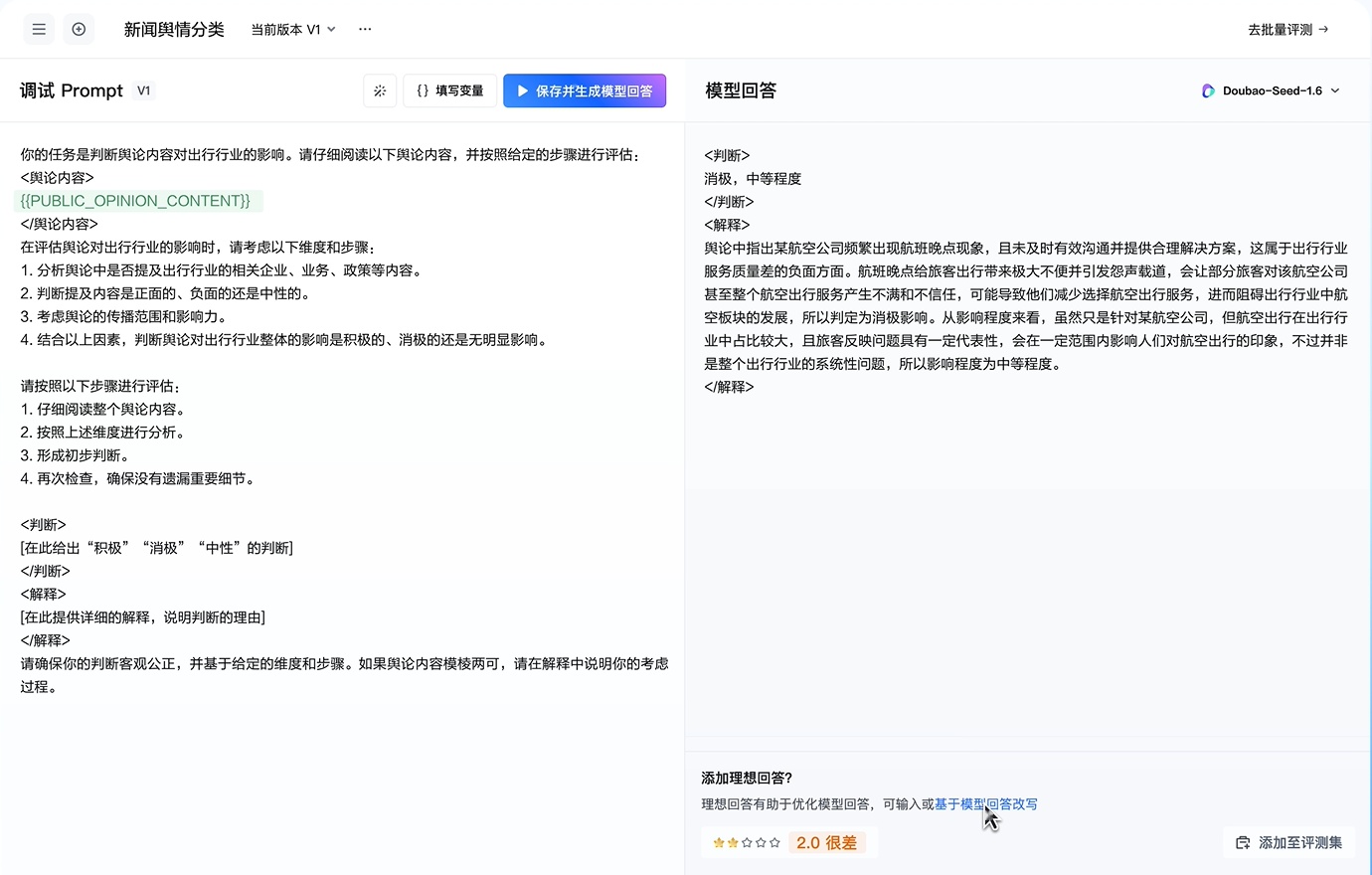This screenshot has width=1372, height=875.
Task: Set rating to two stars
Action: coord(733,843)
